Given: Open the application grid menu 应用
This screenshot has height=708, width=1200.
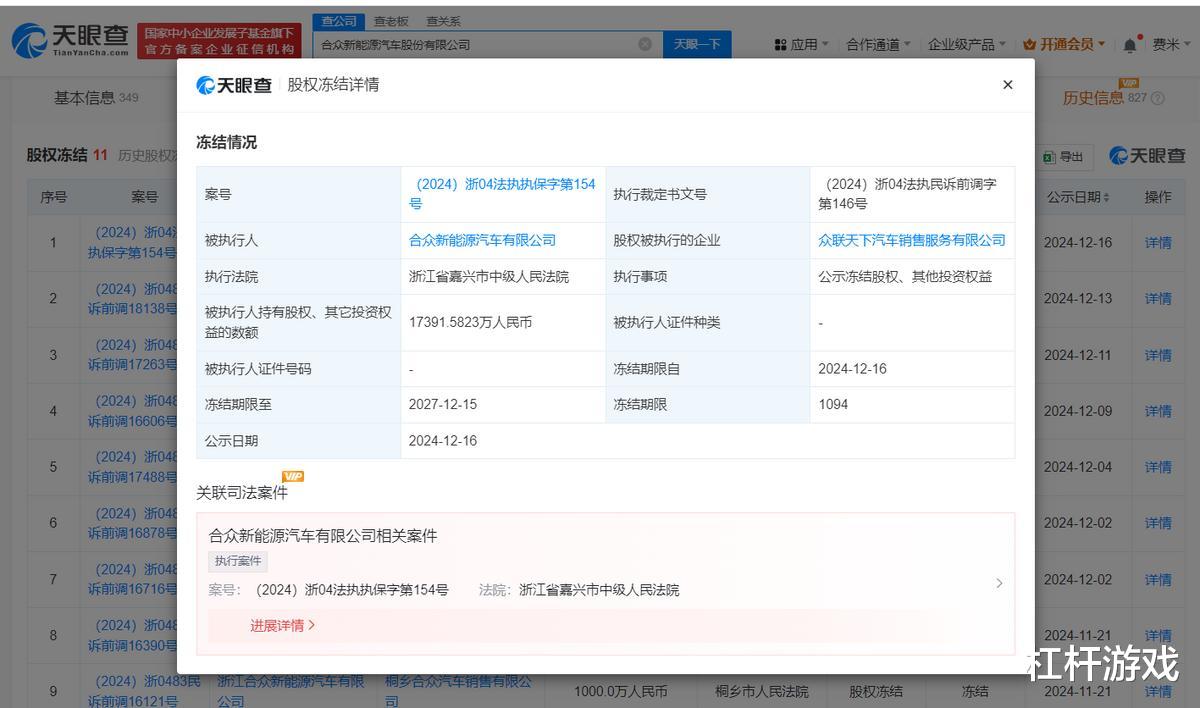Looking at the screenshot, I should tap(802, 44).
